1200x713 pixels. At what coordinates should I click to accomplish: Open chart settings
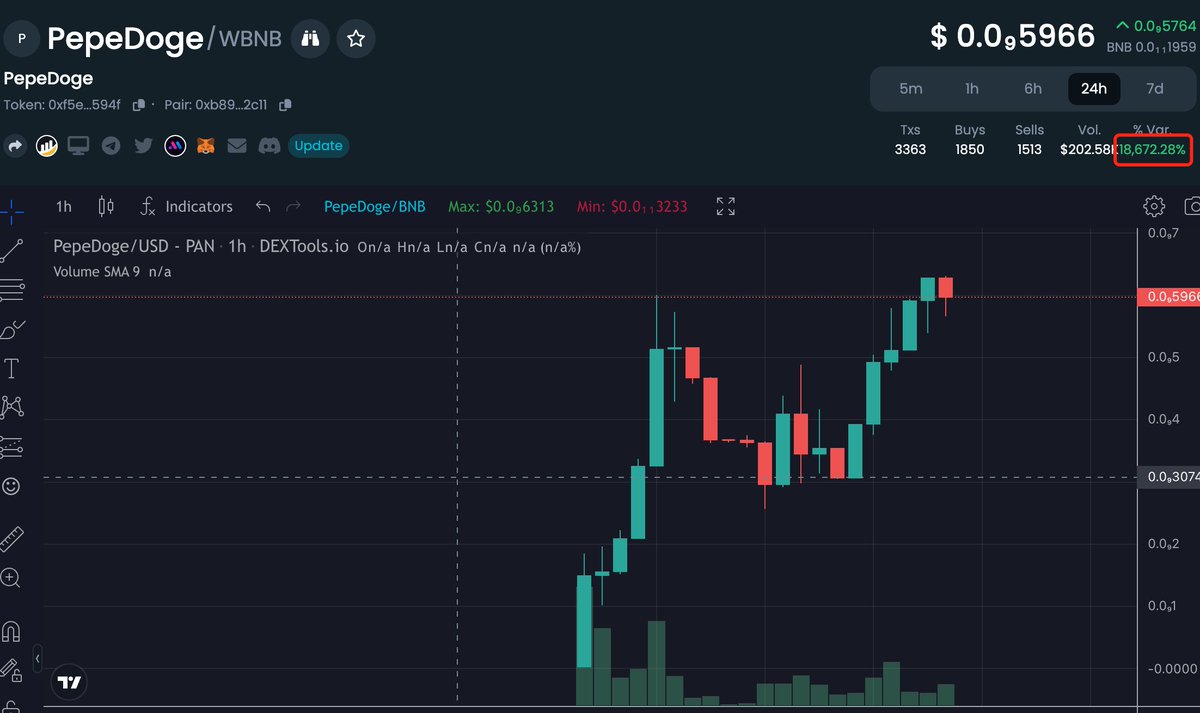click(1154, 206)
